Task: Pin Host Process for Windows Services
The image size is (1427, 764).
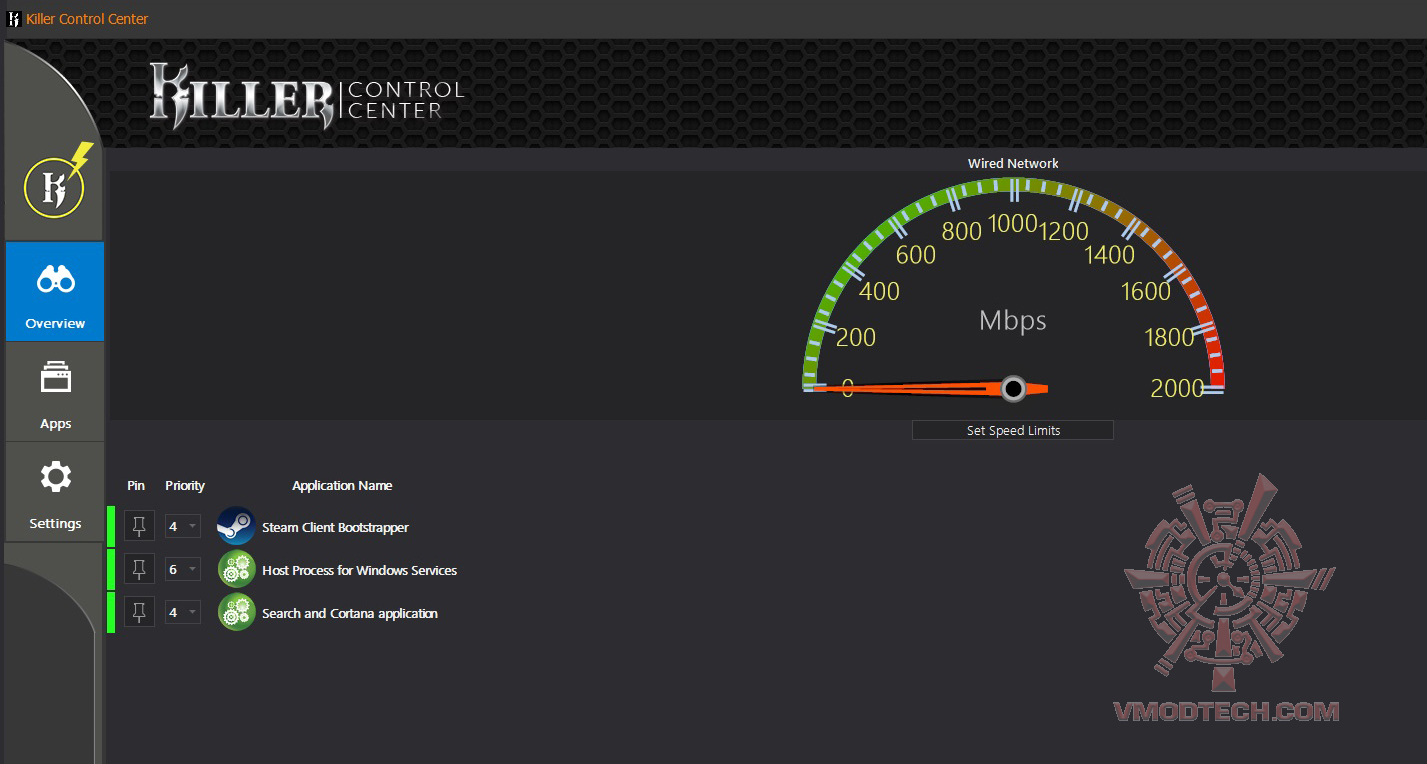Action: click(139, 569)
